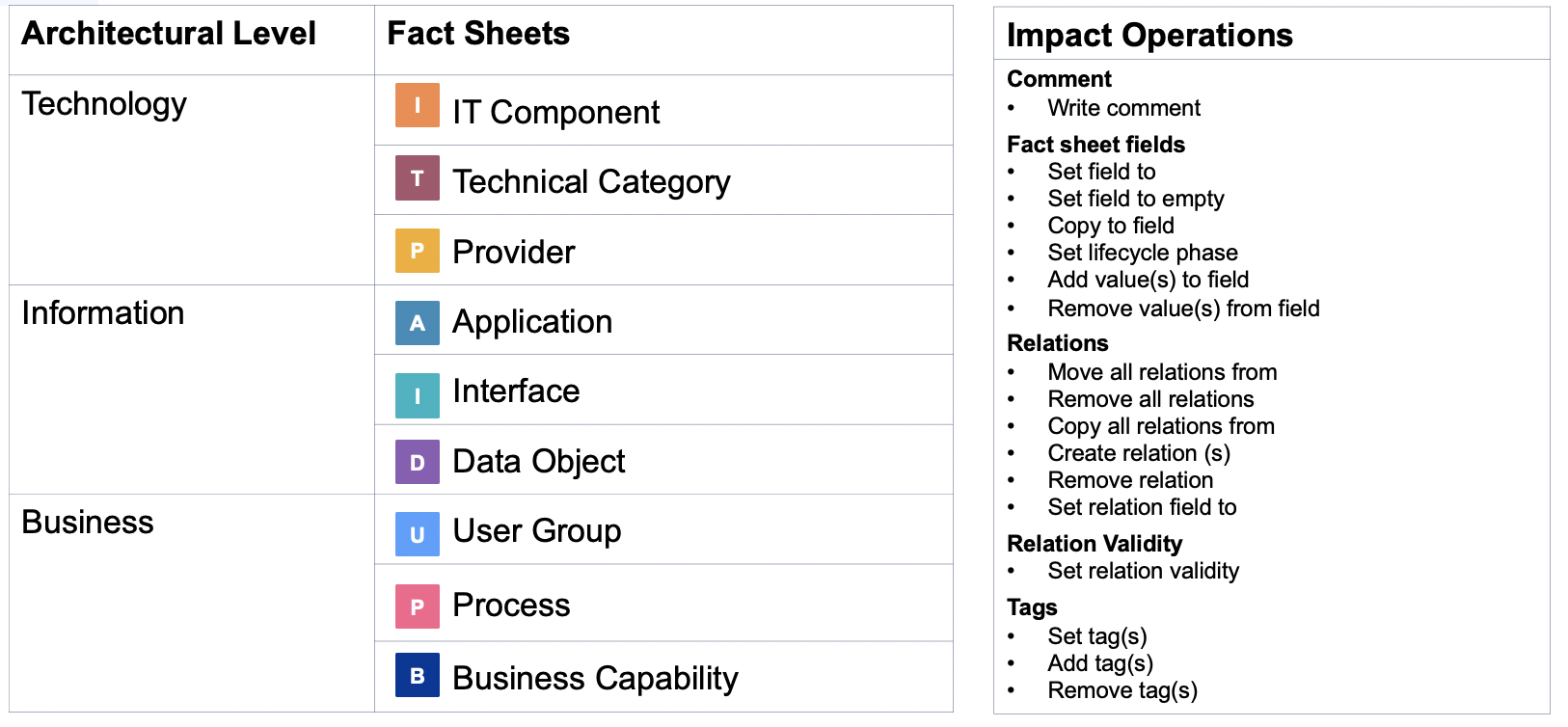Click the yellow Provider P icon
This screenshot has height=727, width=1568.
417,251
